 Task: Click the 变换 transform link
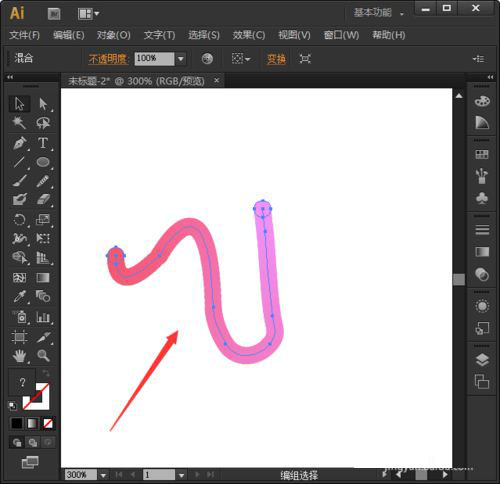tap(276, 59)
